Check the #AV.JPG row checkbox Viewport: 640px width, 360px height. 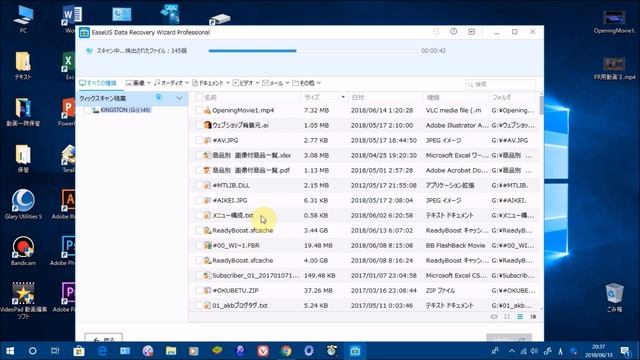point(199,140)
